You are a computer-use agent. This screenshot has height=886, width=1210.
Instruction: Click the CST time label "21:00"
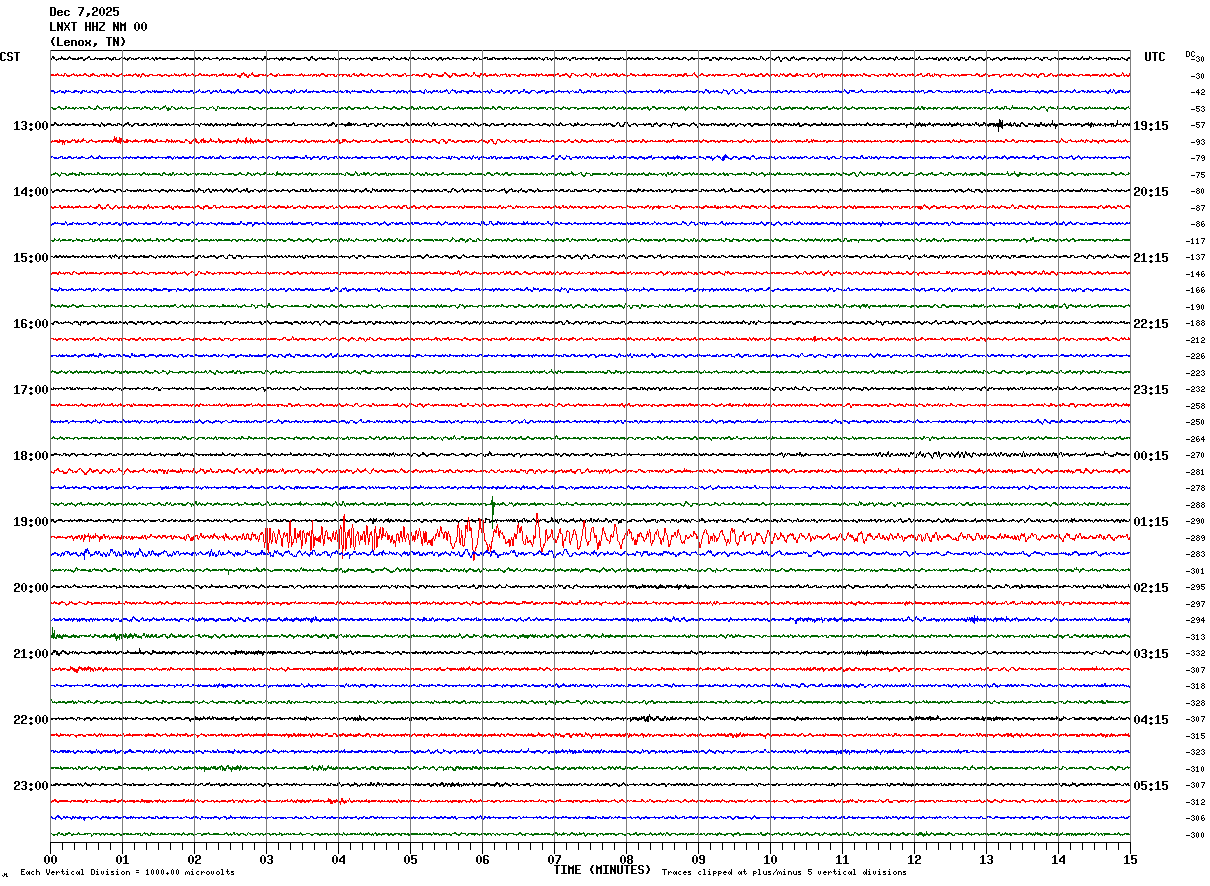(x=31, y=654)
